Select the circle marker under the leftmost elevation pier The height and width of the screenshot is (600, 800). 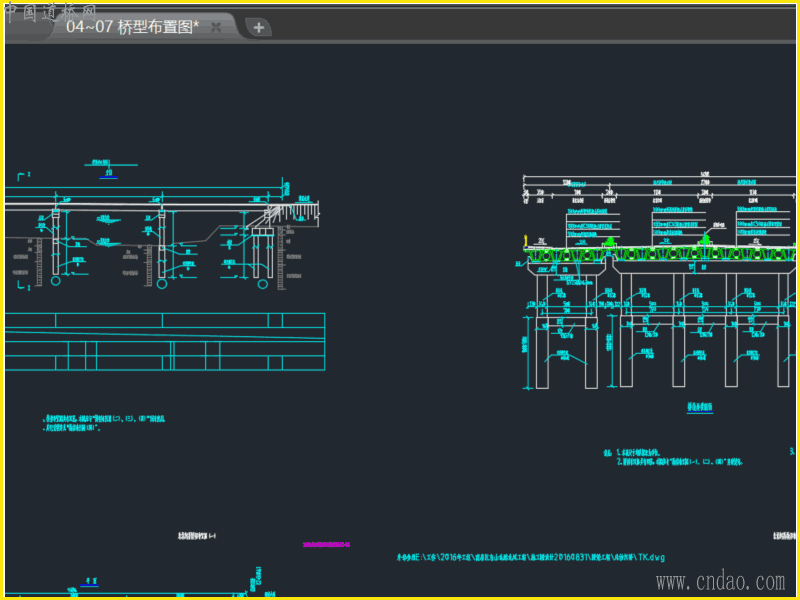pyautogui.click(x=55, y=283)
